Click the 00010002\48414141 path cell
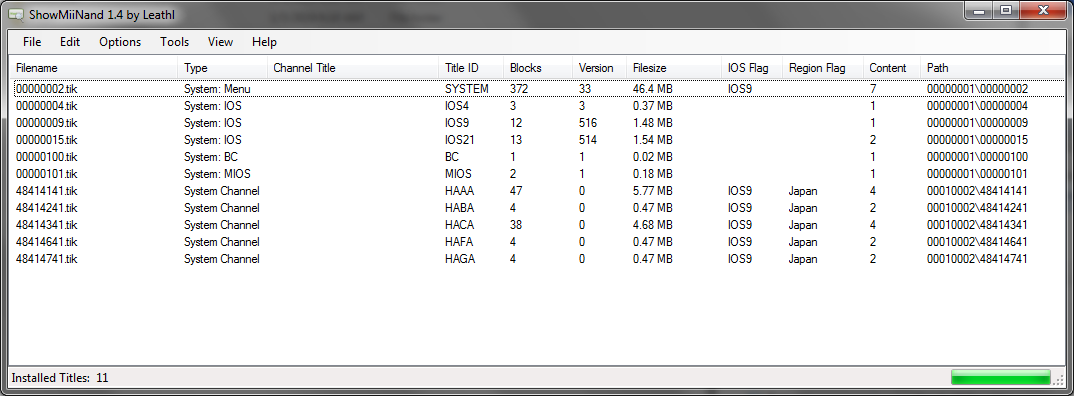 click(977, 190)
